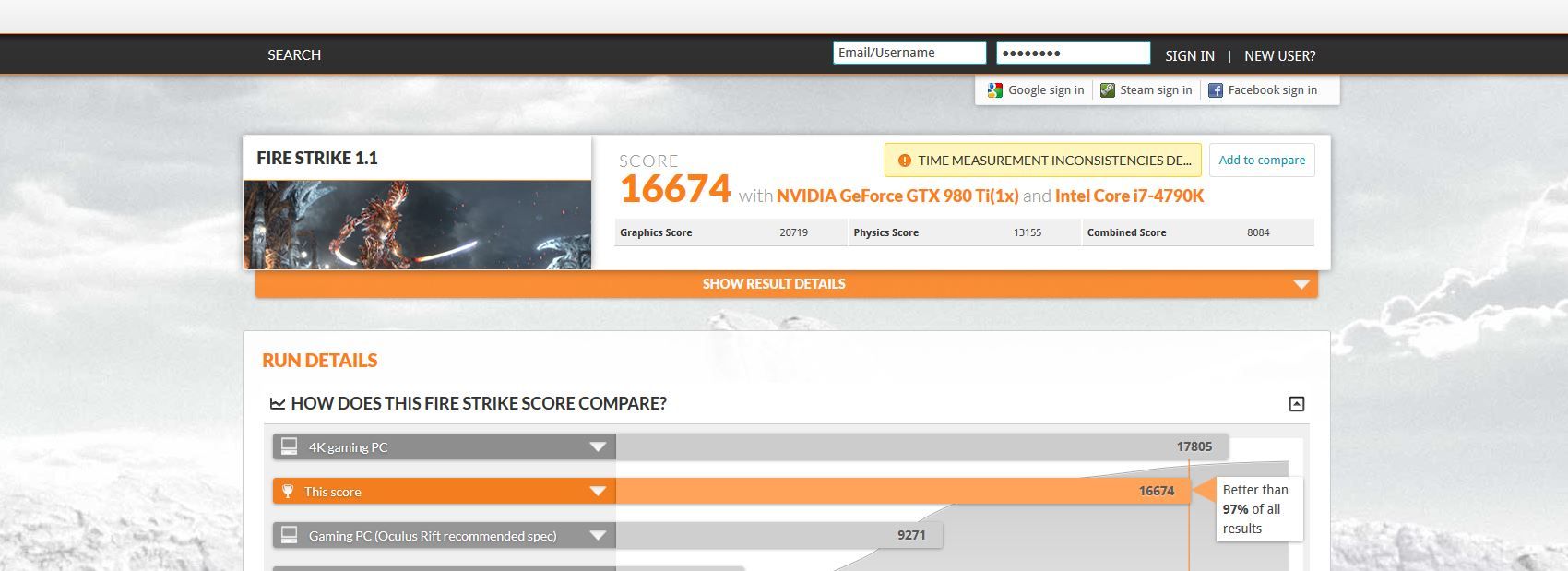Click the Combined Score value 8084
Screen dimensions: 1568x571
1258,233
